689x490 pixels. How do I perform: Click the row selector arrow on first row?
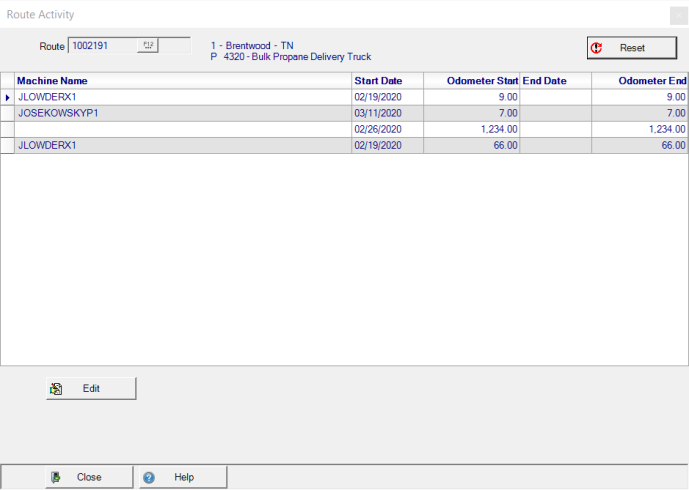pyautogui.click(x=8, y=97)
